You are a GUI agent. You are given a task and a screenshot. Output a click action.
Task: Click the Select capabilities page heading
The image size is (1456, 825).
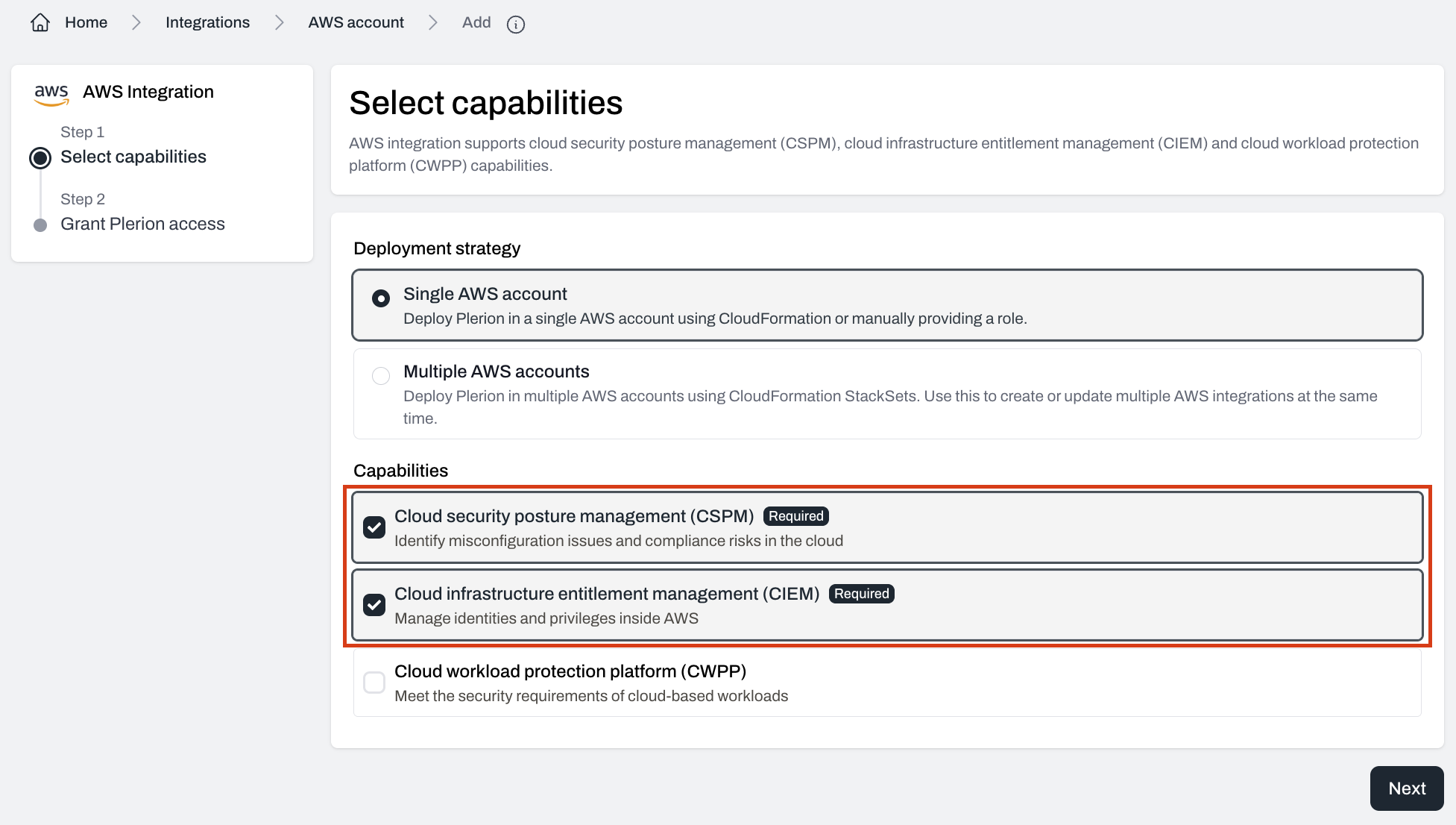pyautogui.click(x=486, y=103)
